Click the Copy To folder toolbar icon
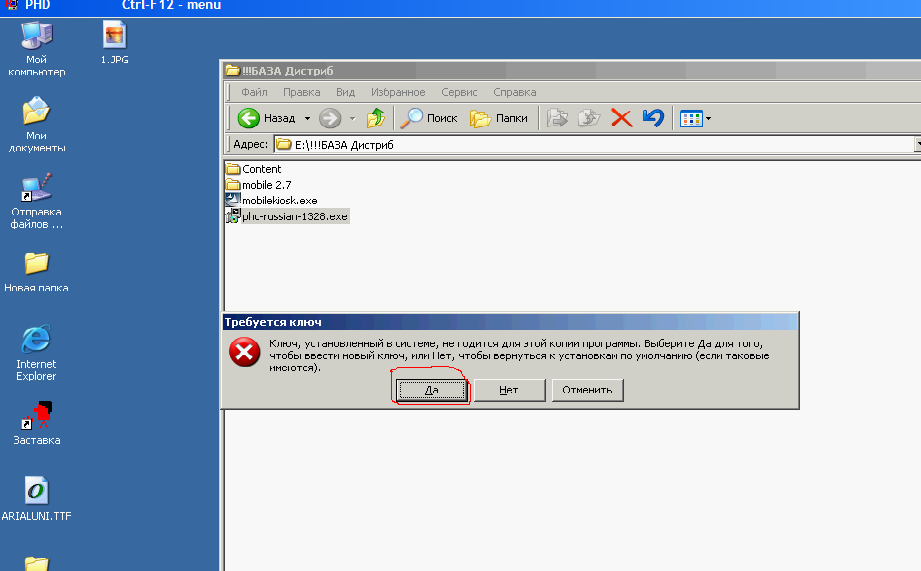The height and width of the screenshot is (571, 921). tap(589, 118)
